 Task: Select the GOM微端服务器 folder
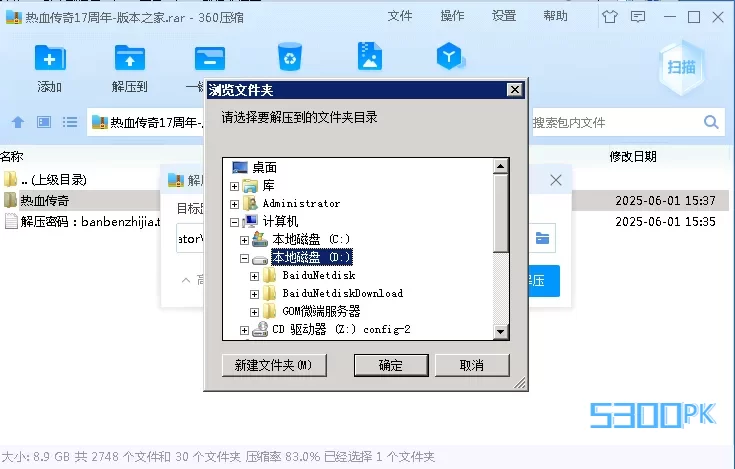[x=321, y=311]
